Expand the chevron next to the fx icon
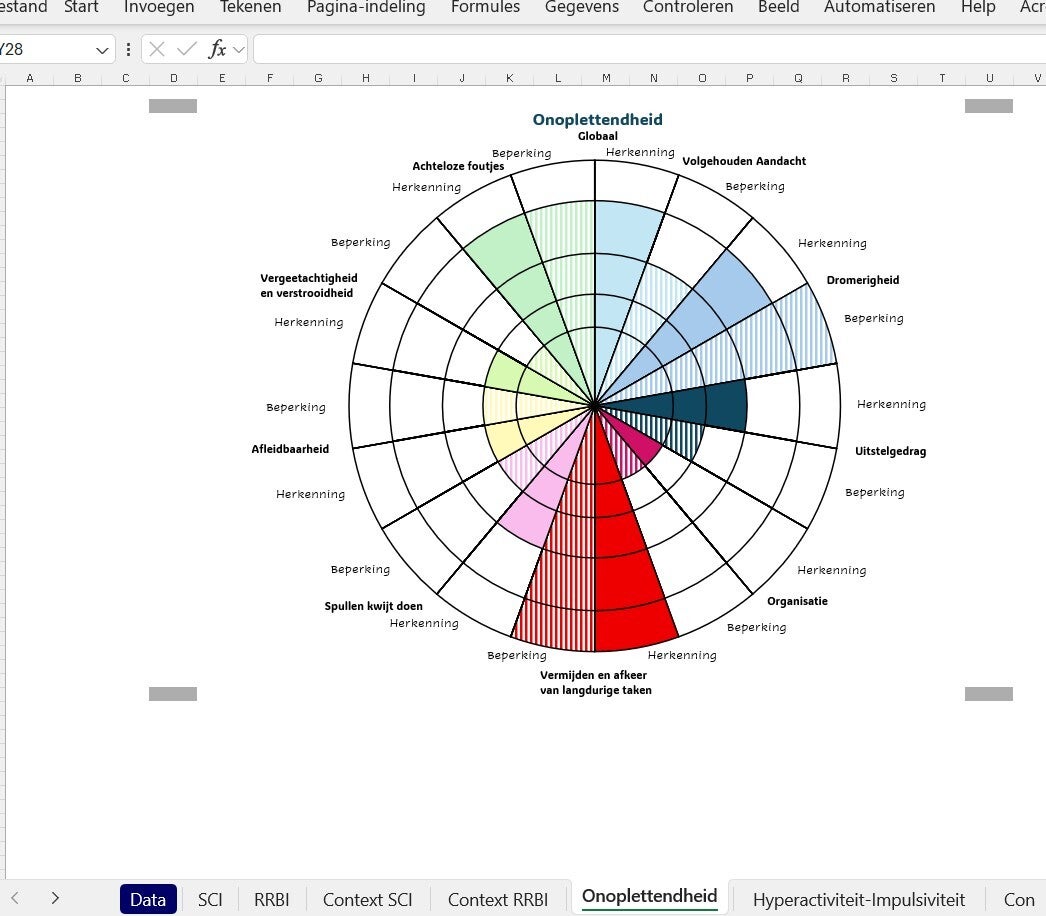The width and height of the screenshot is (1046, 916). [x=239, y=49]
